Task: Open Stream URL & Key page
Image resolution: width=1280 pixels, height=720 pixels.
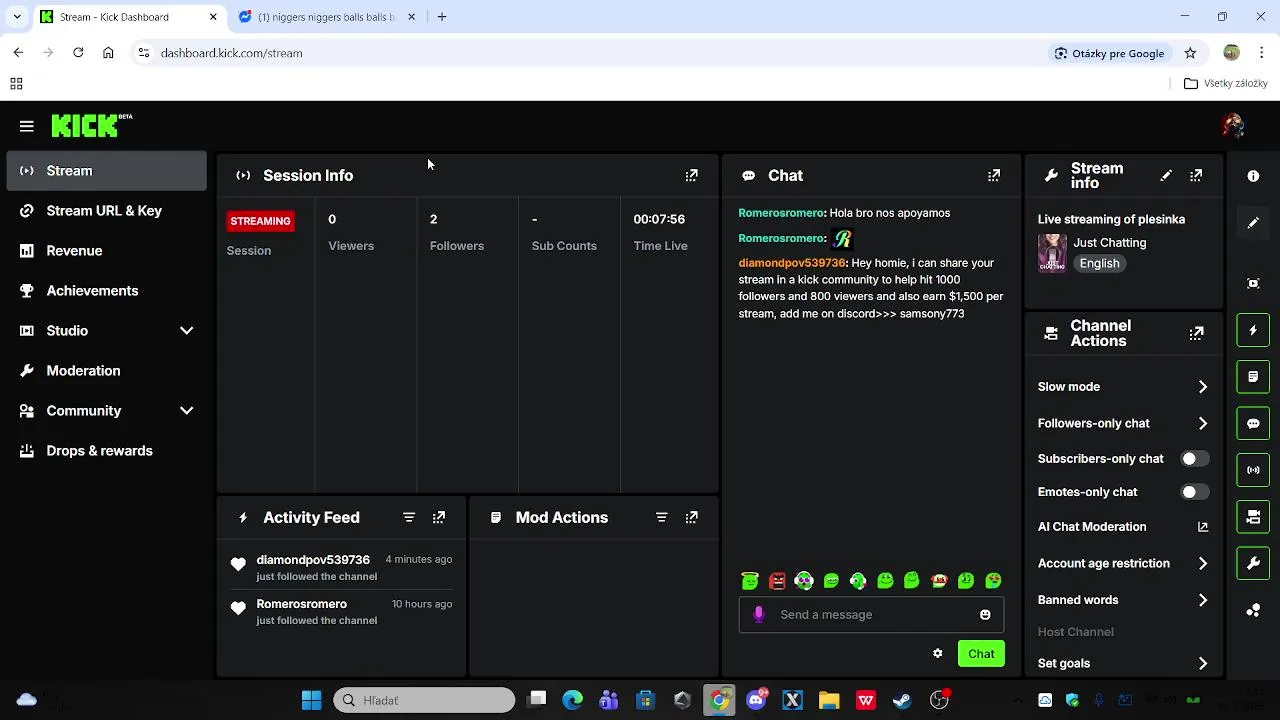Action: click(x=106, y=211)
